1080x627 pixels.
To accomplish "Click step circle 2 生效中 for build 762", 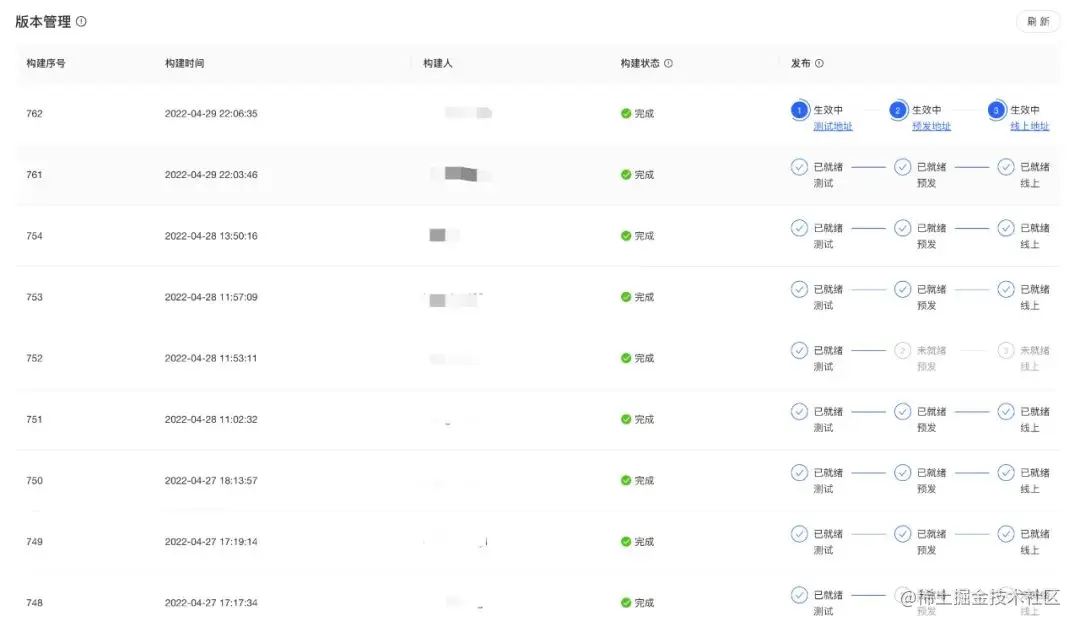I will pos(898,111).
